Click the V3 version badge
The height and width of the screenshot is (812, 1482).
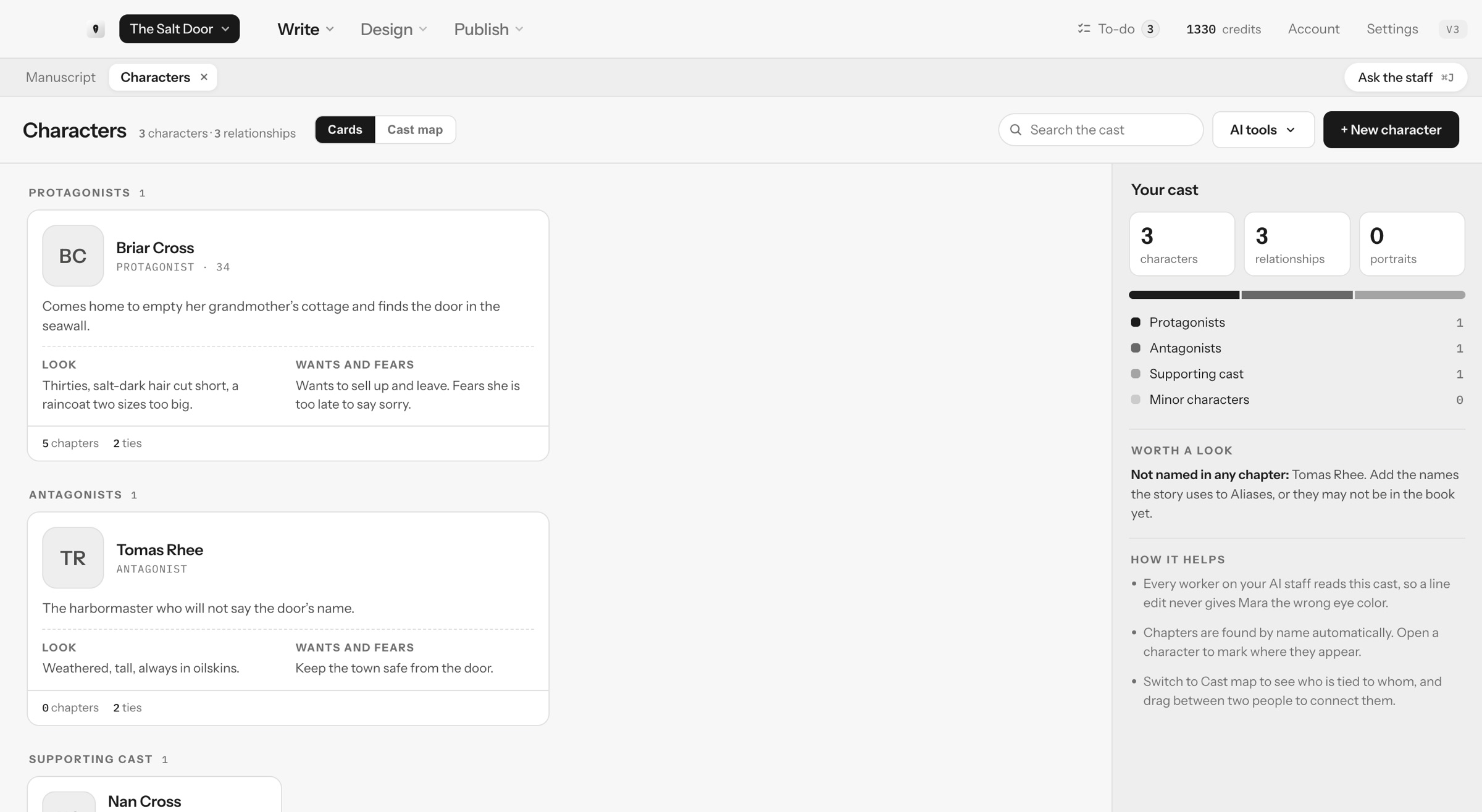[1452, 29]
